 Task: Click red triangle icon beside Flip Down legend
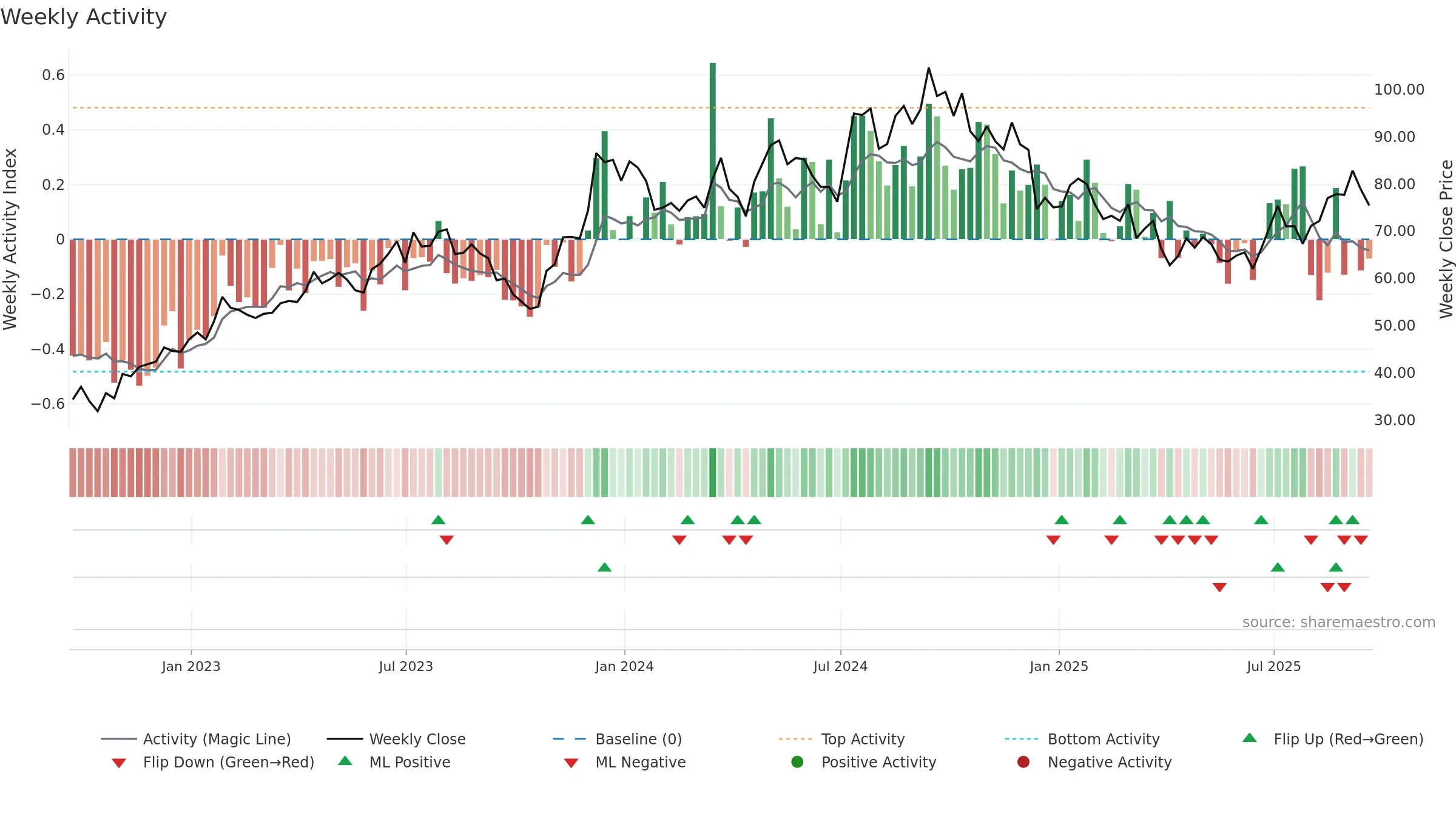119,763
